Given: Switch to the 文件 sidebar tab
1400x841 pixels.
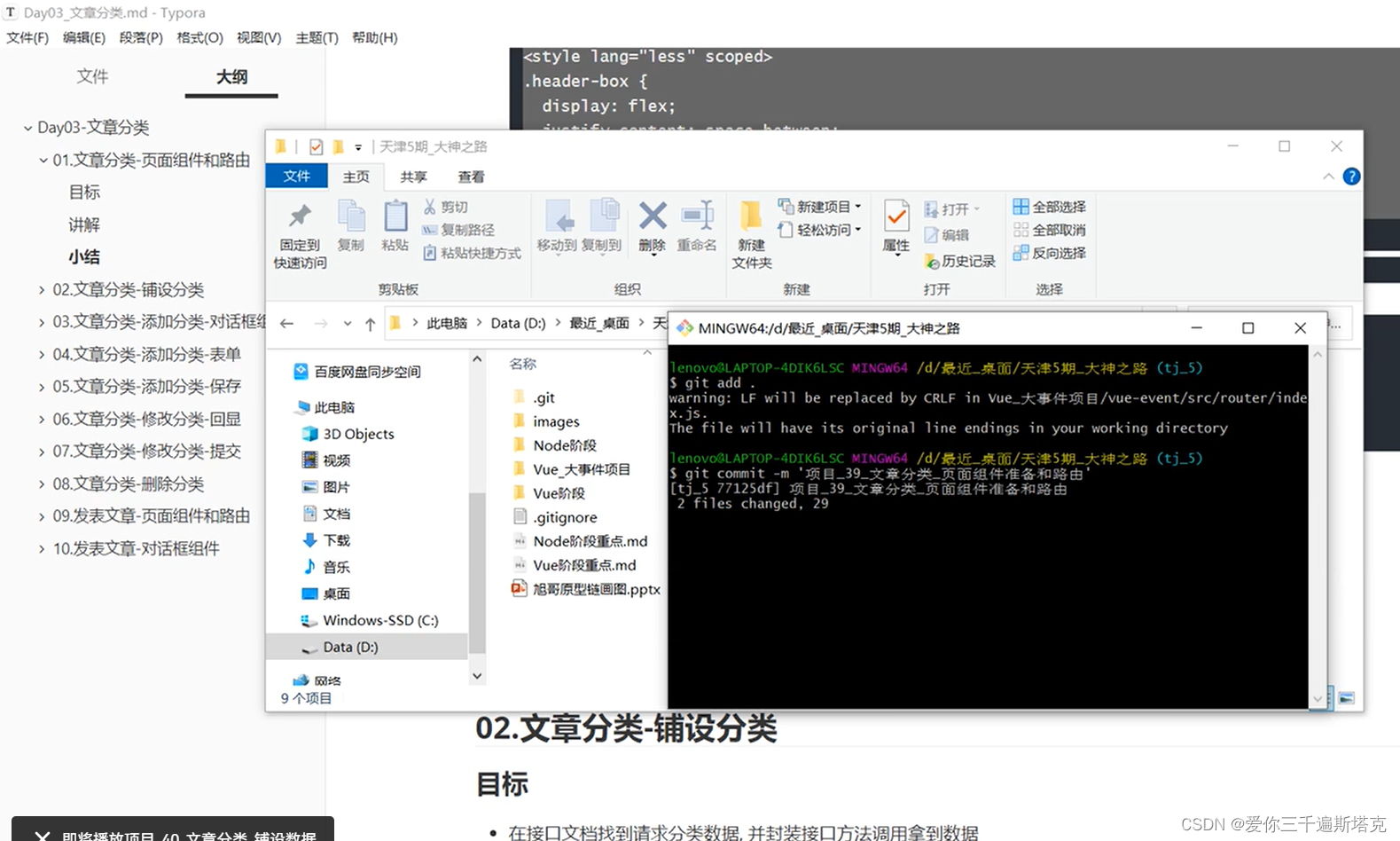Looking at the screenshot, I should [x=92, y=77].
